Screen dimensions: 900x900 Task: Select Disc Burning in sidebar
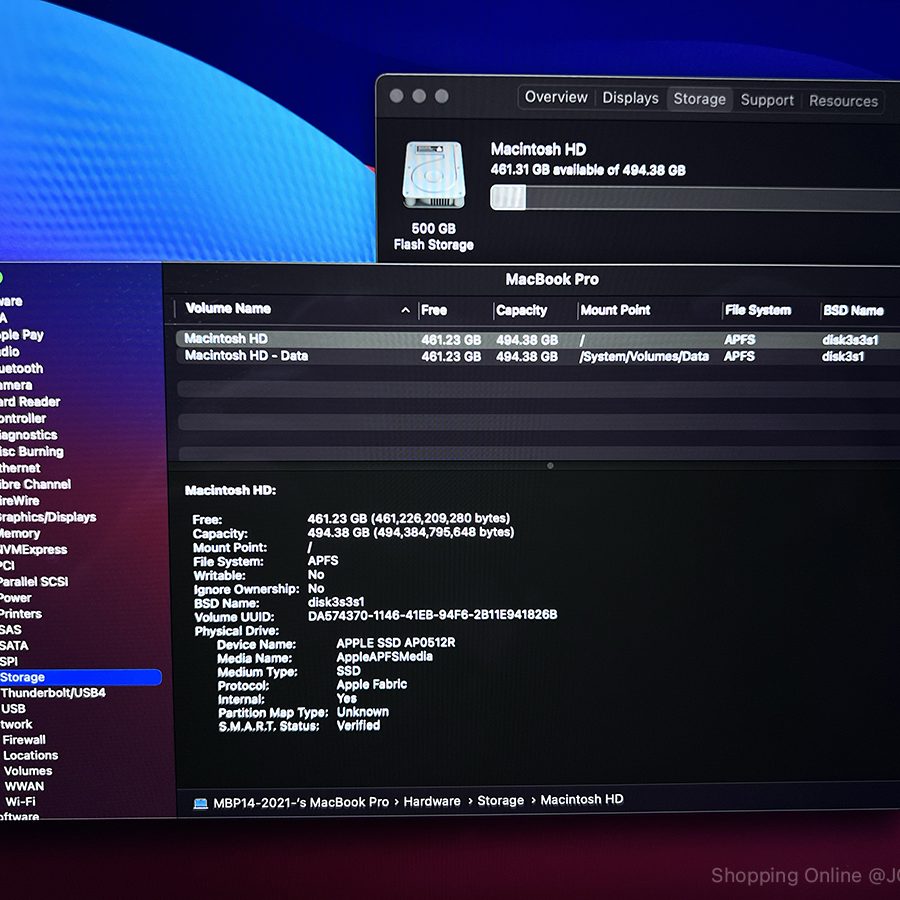(x=32, y=452)
